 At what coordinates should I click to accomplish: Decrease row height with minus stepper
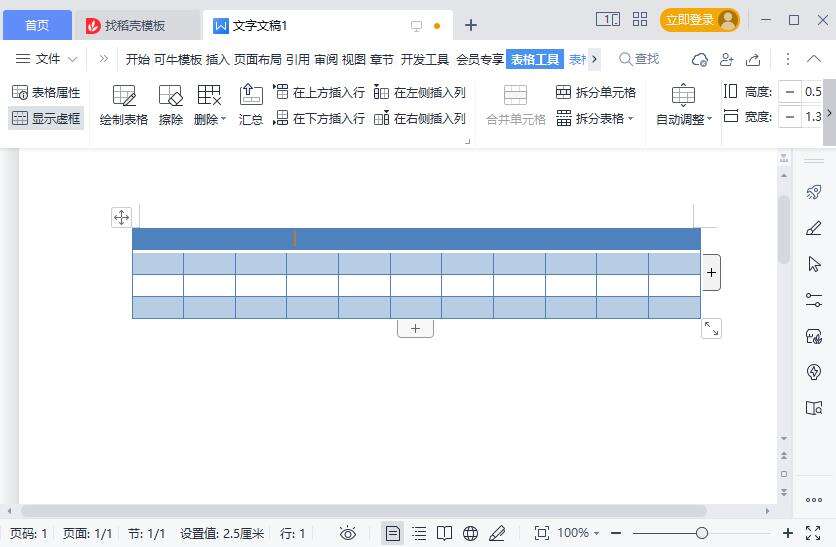tap(790, 92)
